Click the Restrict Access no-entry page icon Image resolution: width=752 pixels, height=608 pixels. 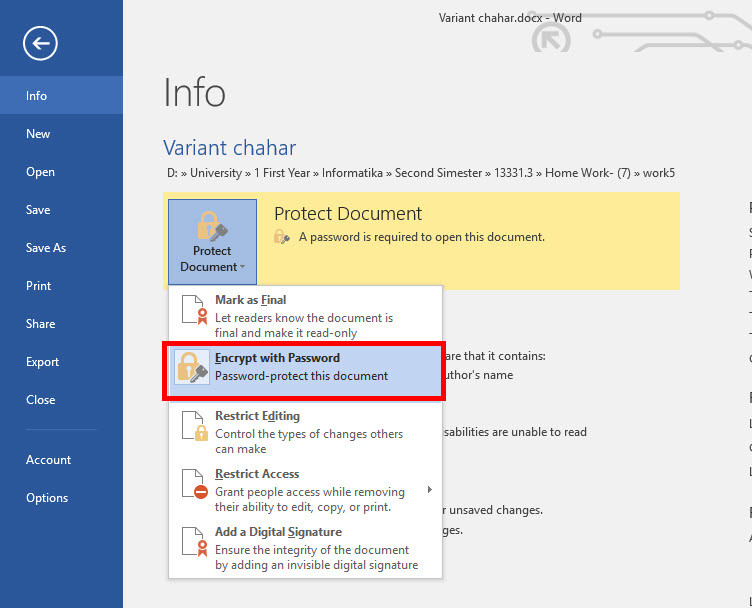pos(195,484)
